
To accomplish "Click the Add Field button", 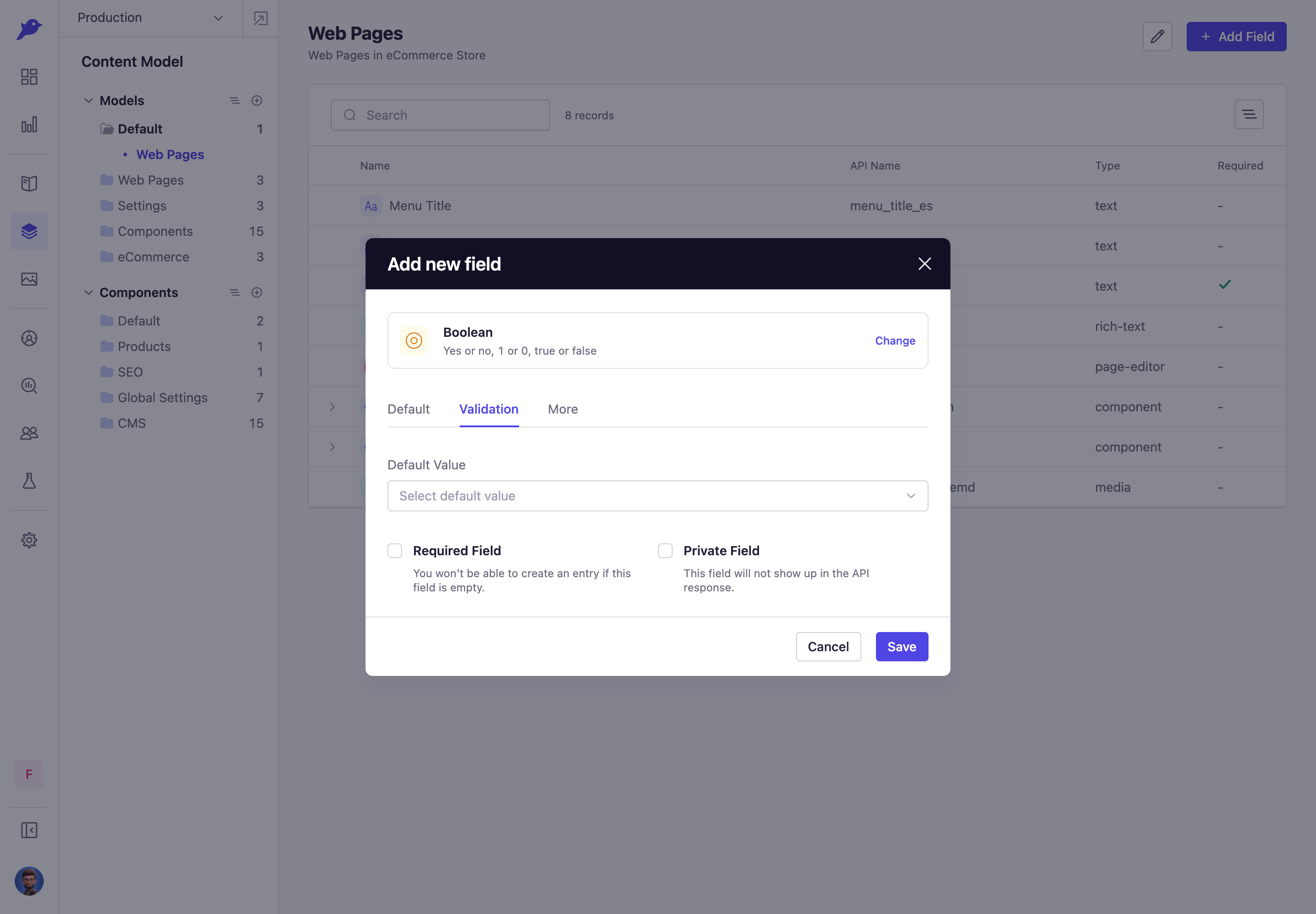I will pos(1236,37).
